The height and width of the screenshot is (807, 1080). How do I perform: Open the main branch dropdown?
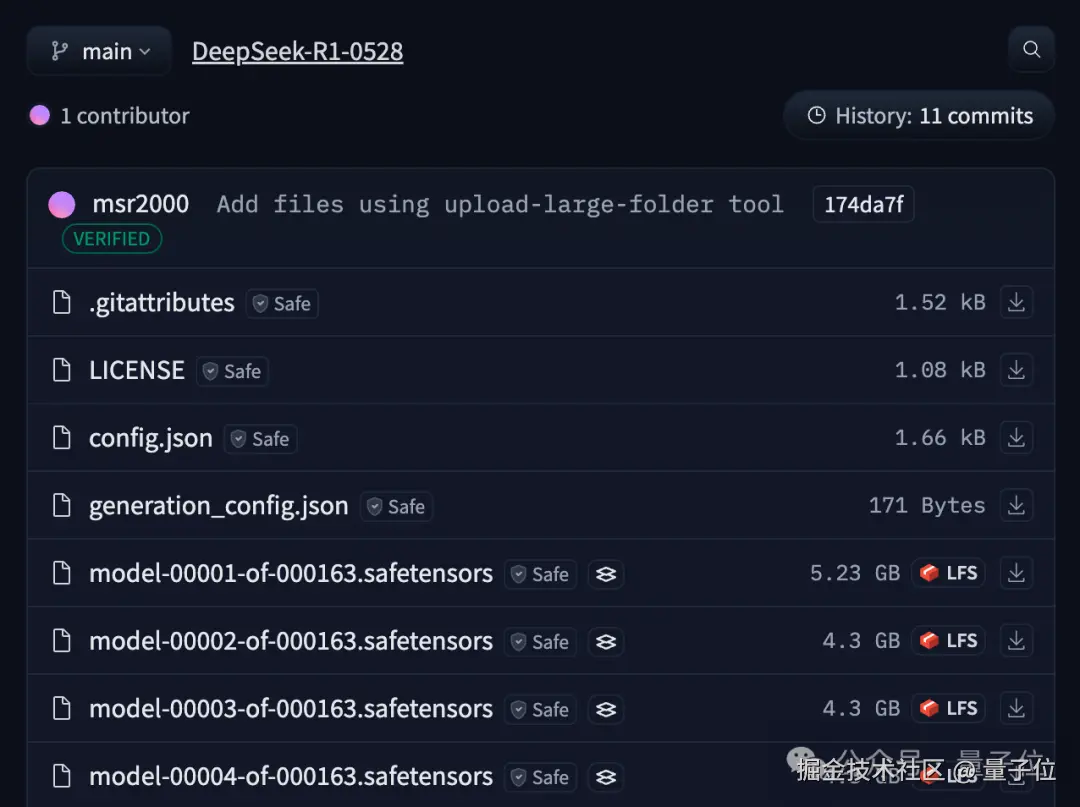[x=100, y=51]
